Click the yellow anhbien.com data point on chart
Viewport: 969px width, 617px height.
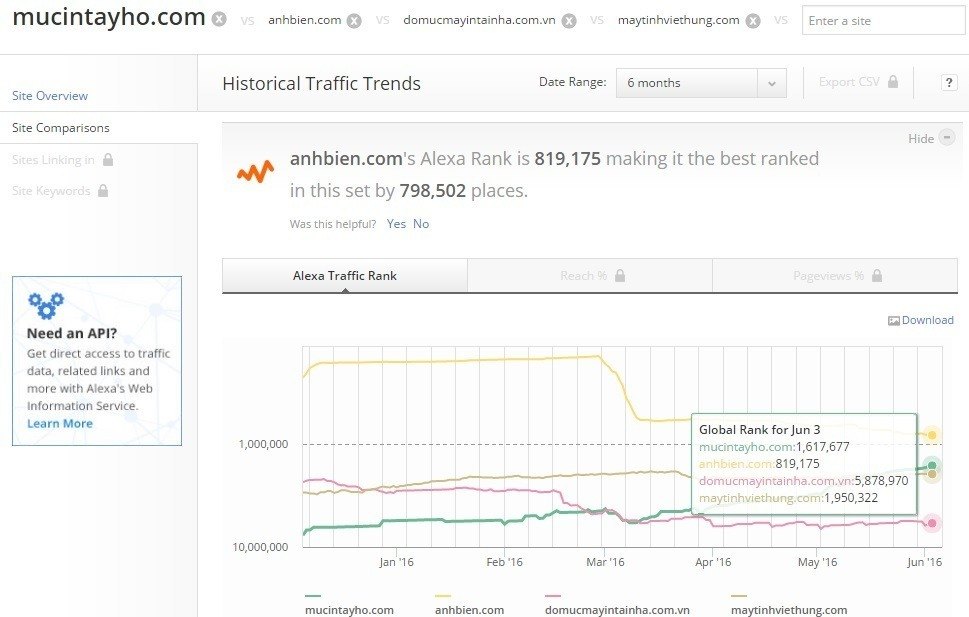pyautogui.click(x=932, y=435)
